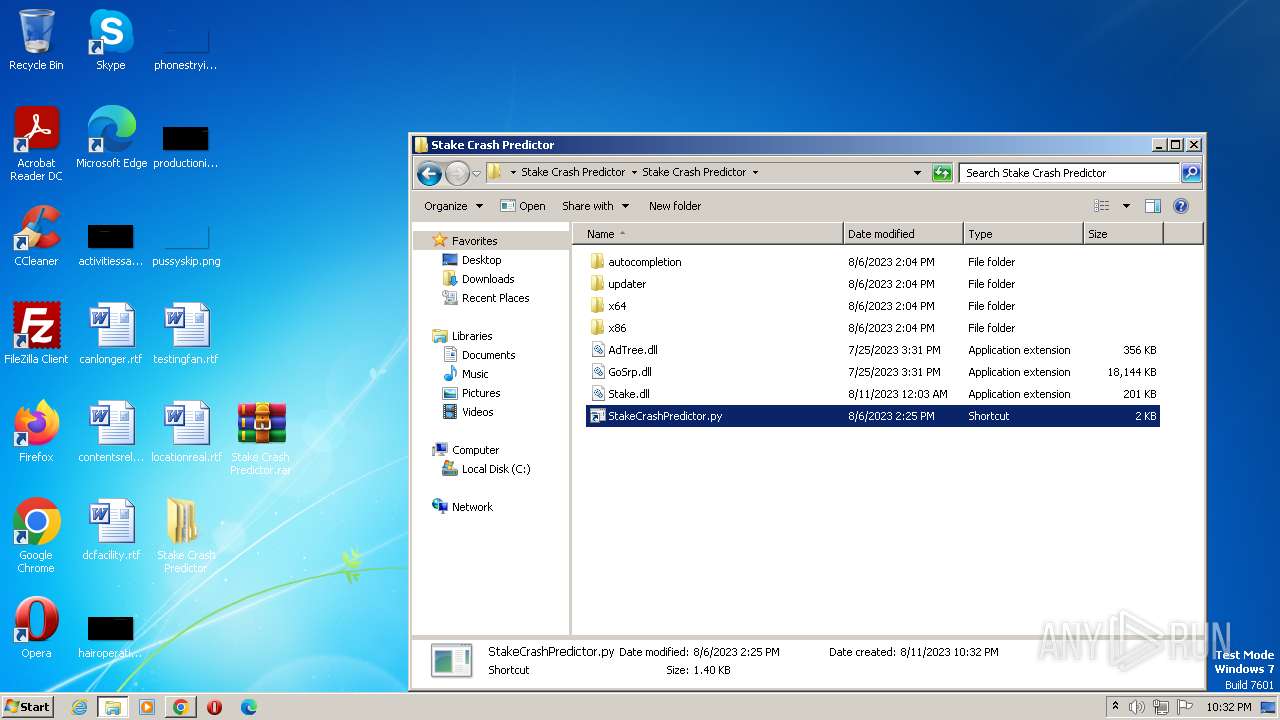Launch Skype from the desktop

point(111,40)
